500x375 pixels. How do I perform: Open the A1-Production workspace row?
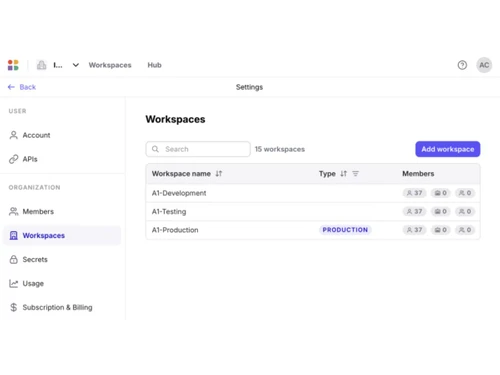coord(313,230)
